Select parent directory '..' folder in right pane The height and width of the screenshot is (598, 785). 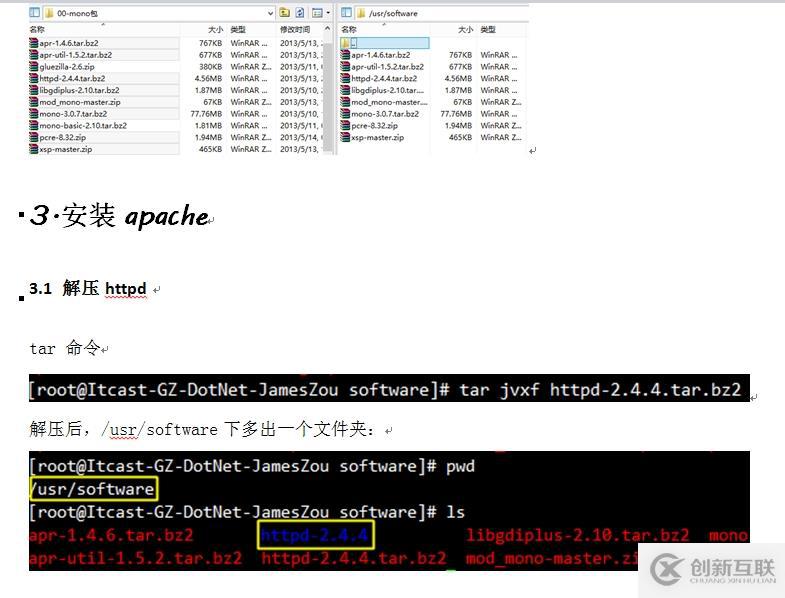(384, 43)
